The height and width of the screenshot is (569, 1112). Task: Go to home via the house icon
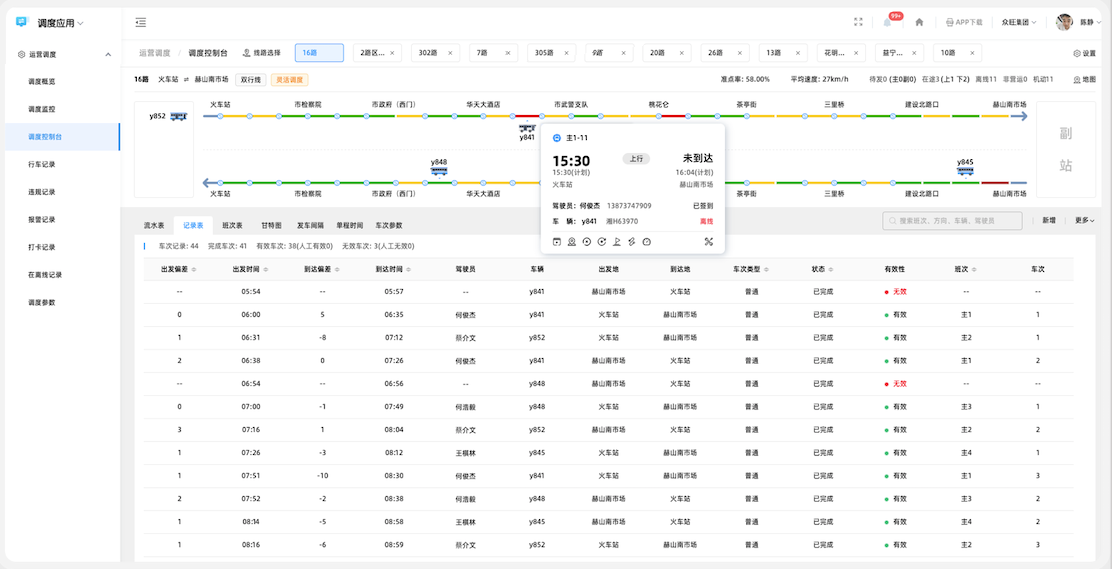919,22
